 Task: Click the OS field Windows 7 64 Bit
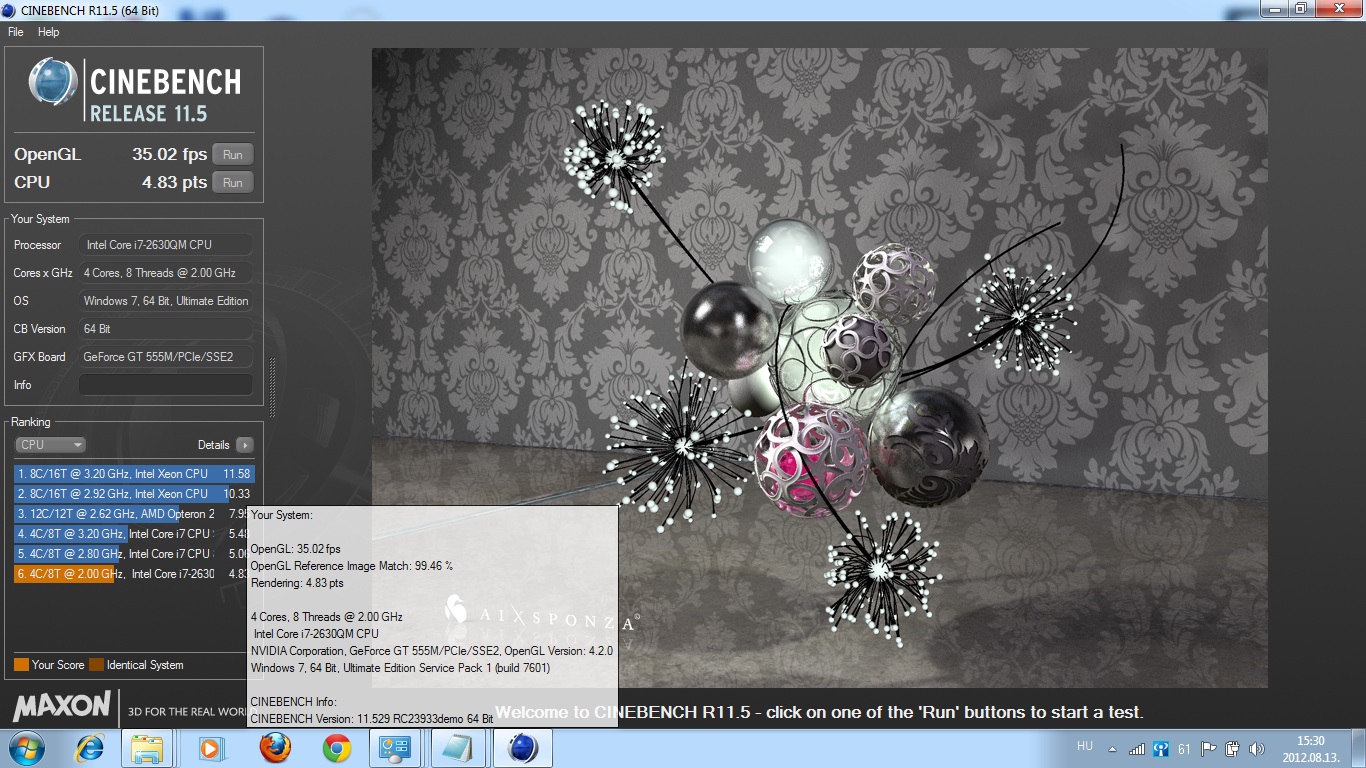166,301
